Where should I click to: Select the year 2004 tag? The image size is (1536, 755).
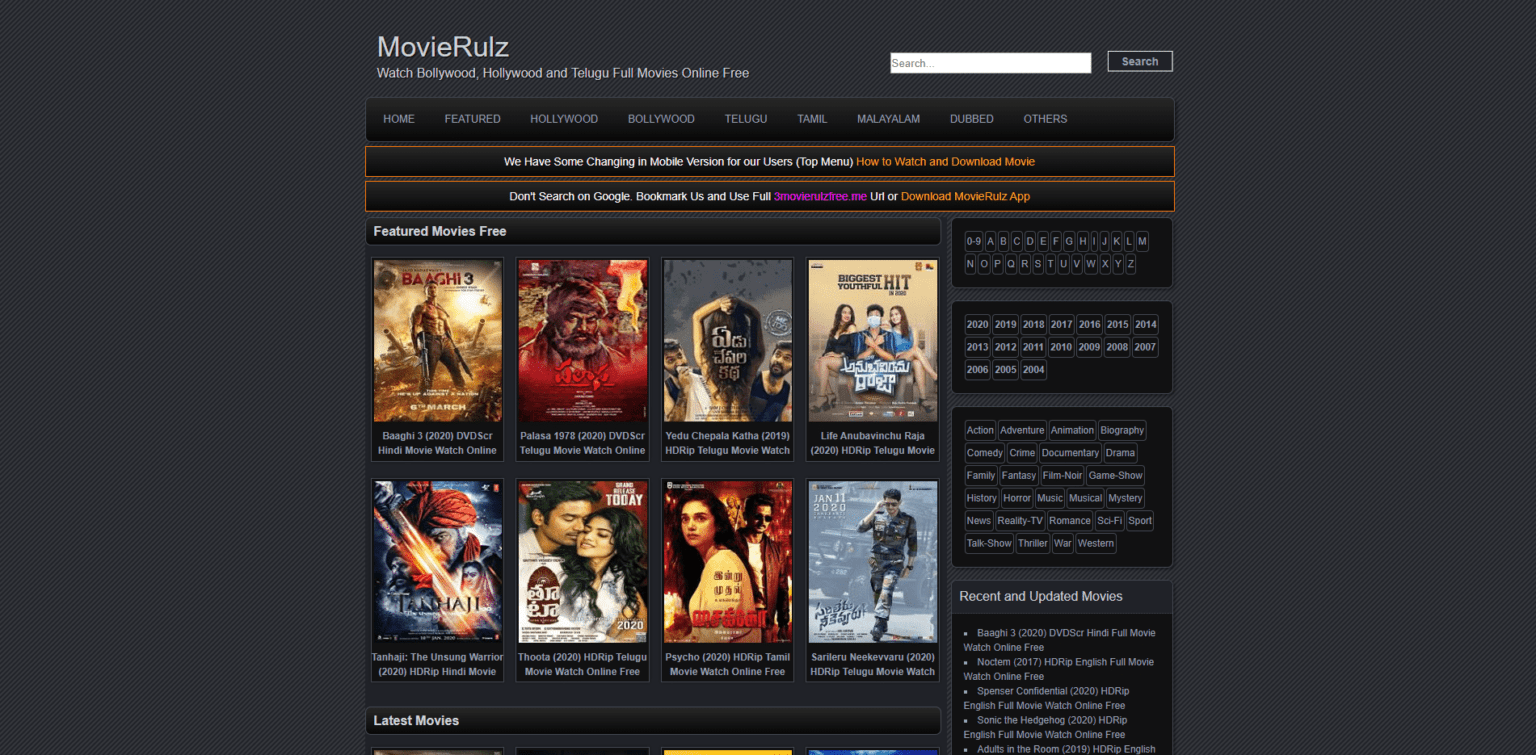[1033, 370]
